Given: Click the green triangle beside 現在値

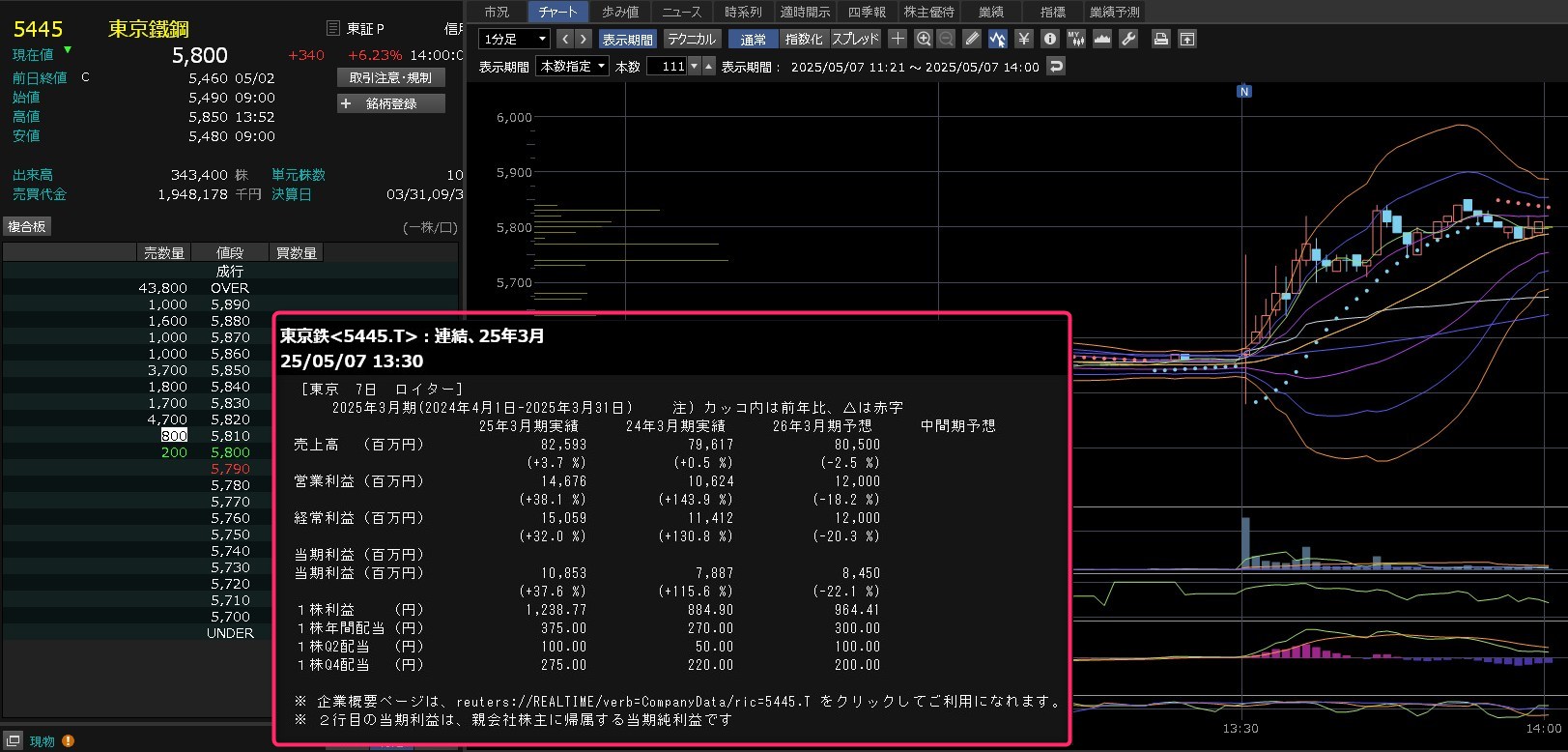Looking at the screenshot, I should (x=68, y=49).
